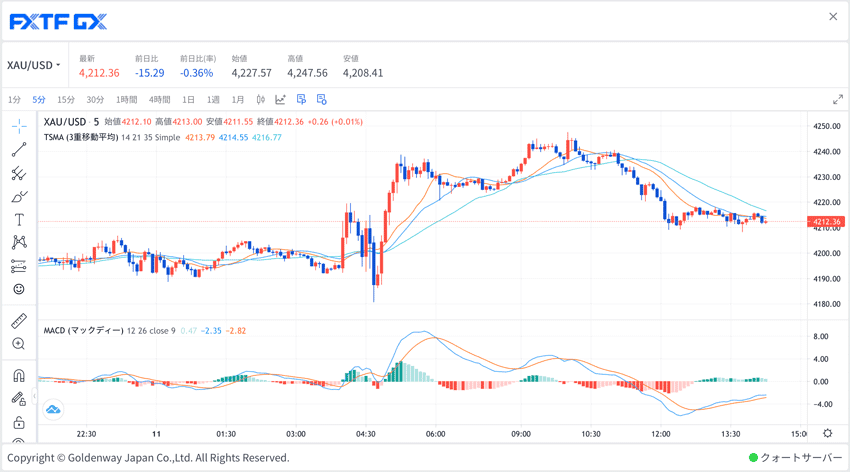Screen dimensions: 850x472
Task: Select the ruler measure tool
Action: click(19, 321)
